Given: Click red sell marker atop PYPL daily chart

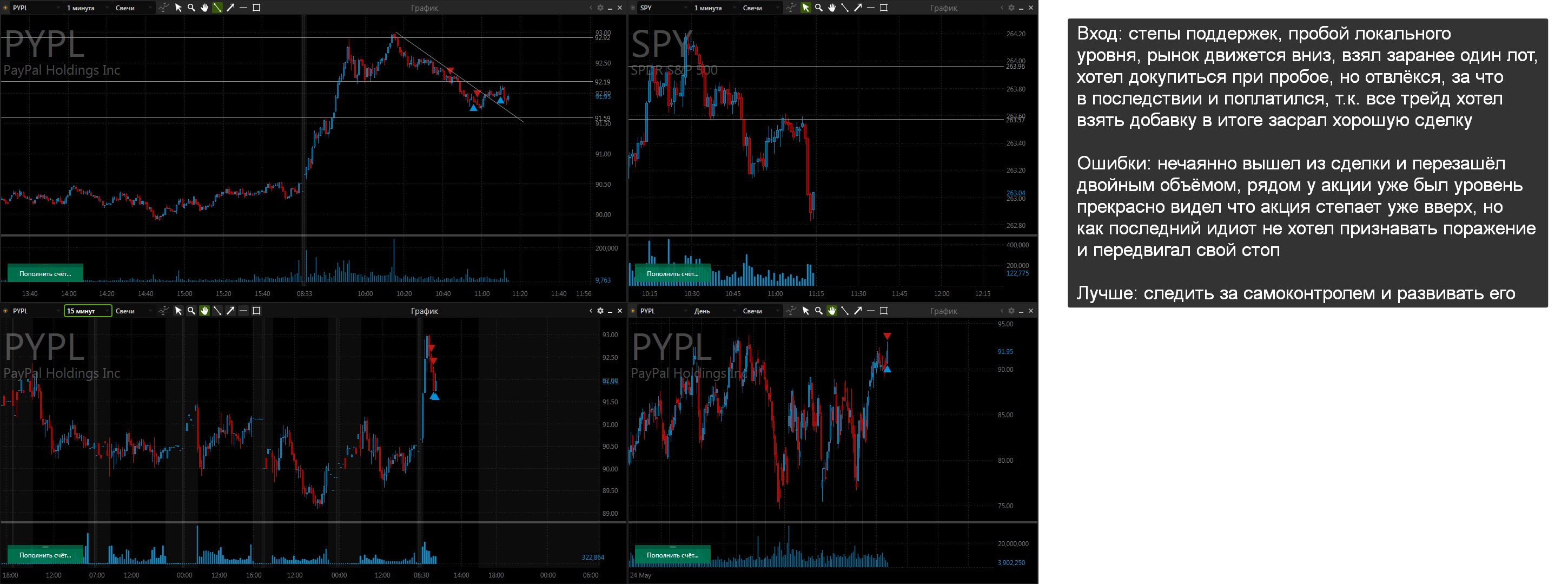Looking at the screenshot, I should point(888,336).
